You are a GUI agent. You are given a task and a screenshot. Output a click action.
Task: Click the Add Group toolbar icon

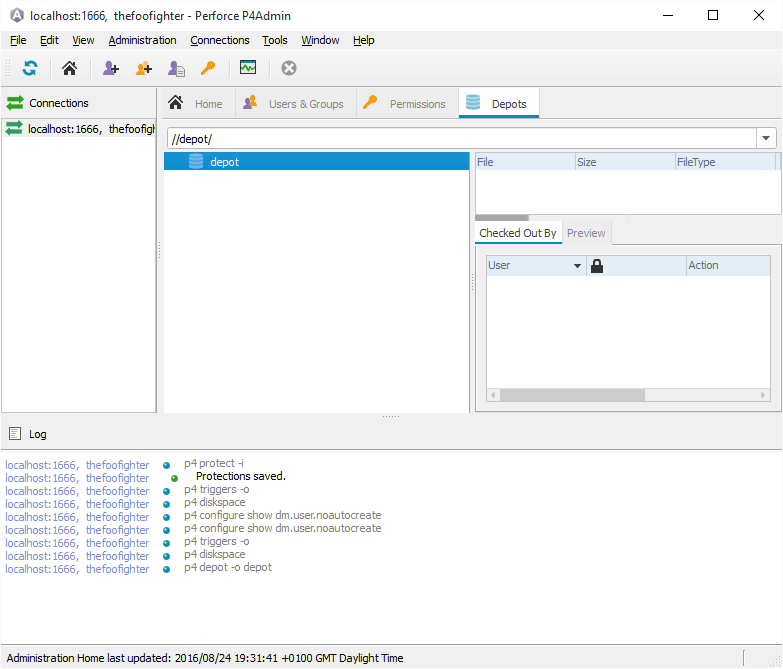(x=144, y=68)
